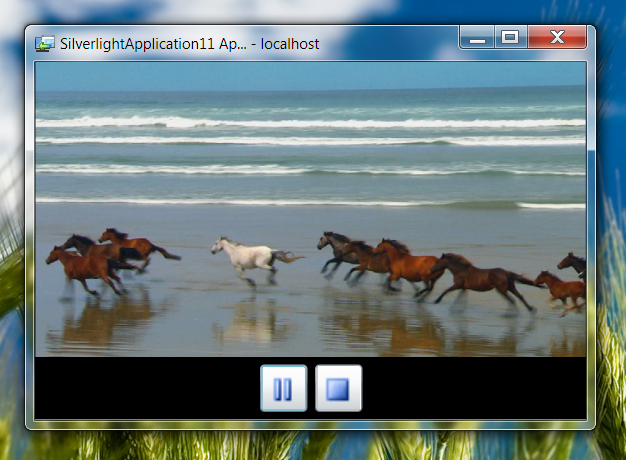The height and width of the screenshot is (460, 626).
Task: Click the horses video display area
Action: pyautogui.click(x=311, y=209)
